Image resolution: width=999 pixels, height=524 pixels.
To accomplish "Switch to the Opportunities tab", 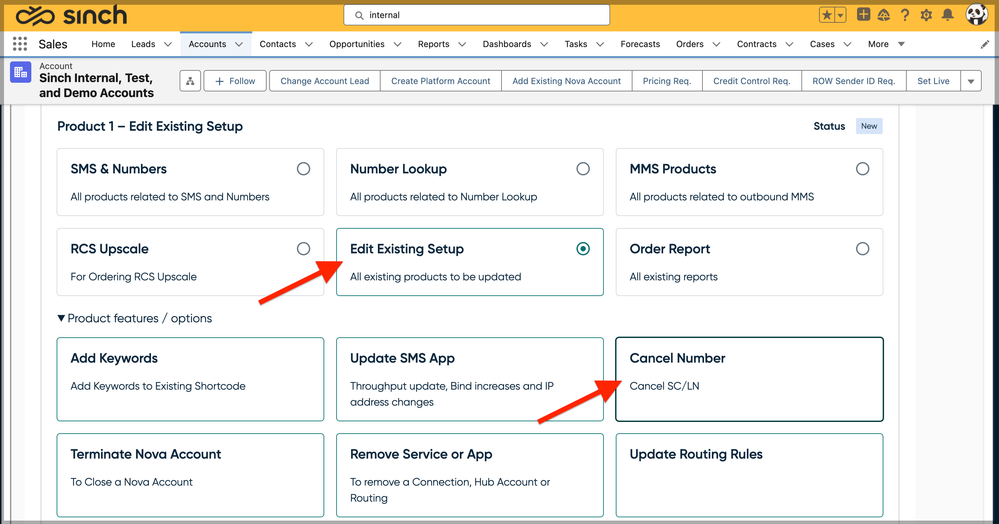I will click(x=357, y=44).
